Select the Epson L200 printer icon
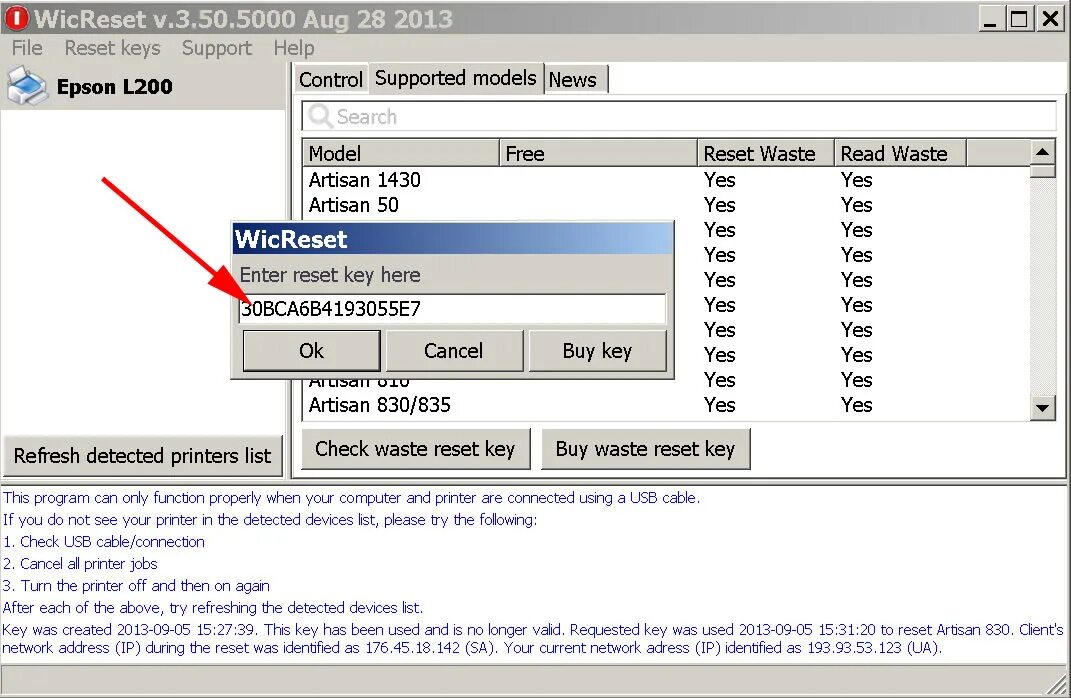The height and width of the screenshot is (698, 1071). pos(27,86)
